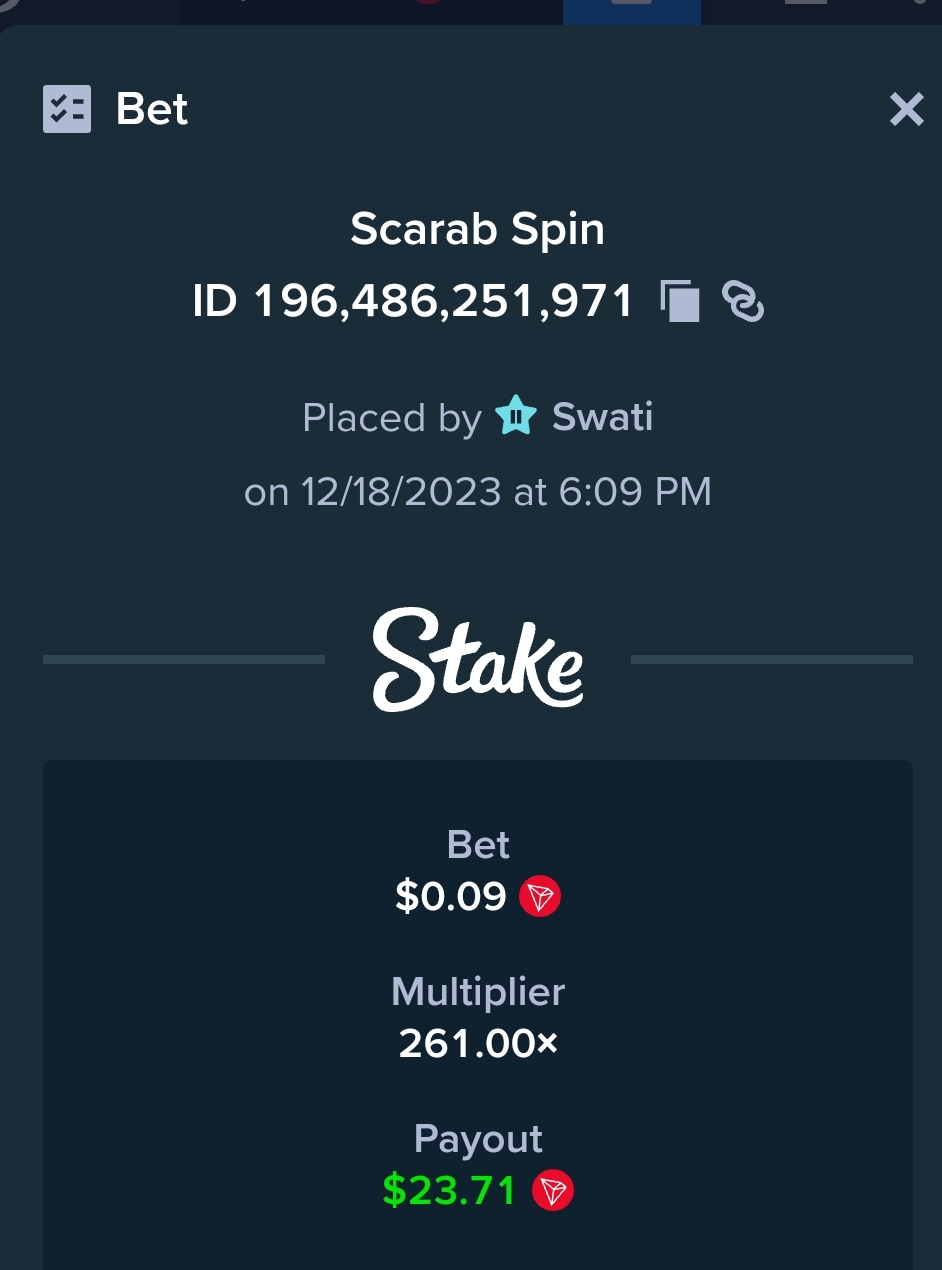Copy the bet ID to clipboard

[680, 302]
